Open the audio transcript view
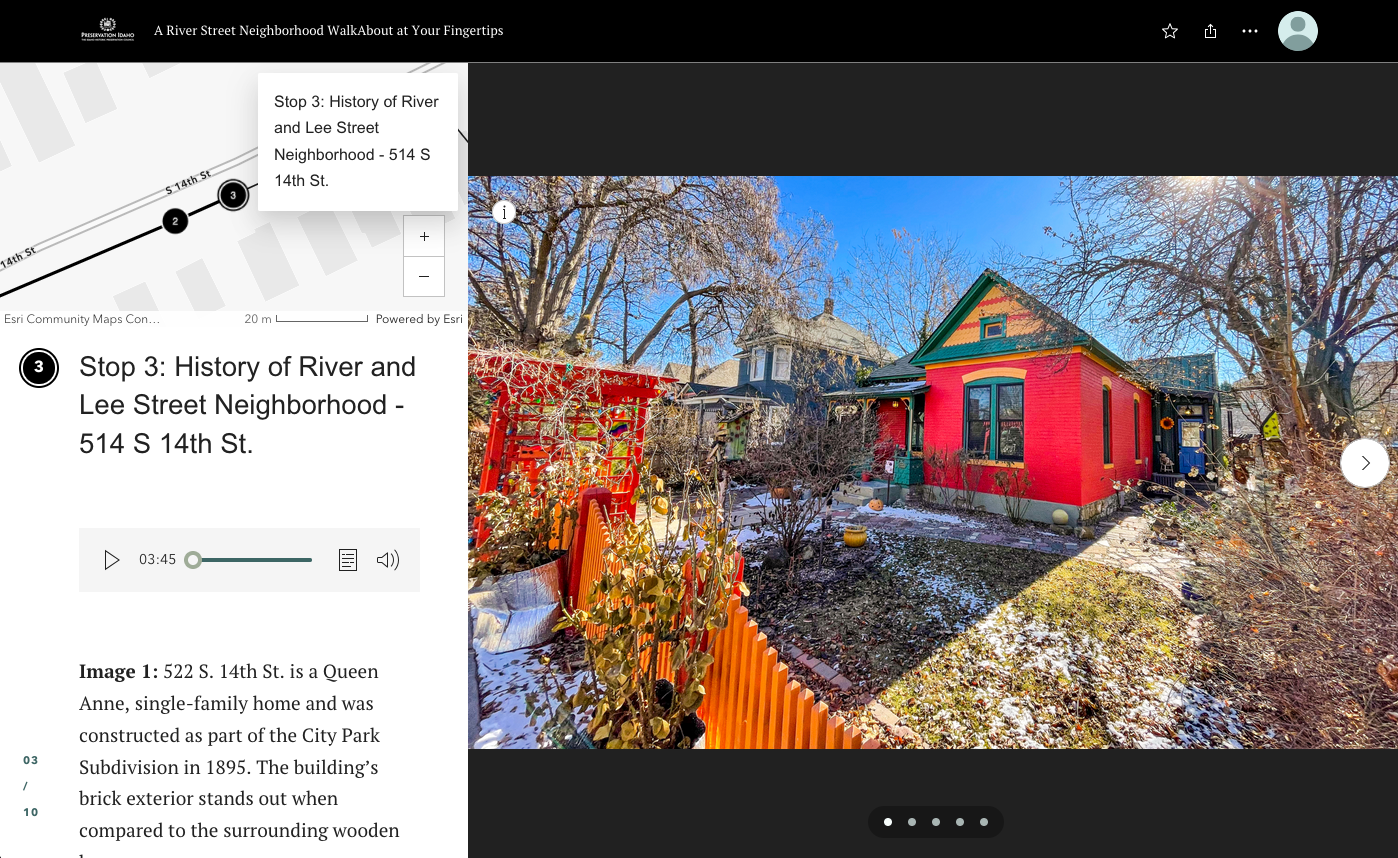Screen dimensions: 1398x858 pyautogui.click(x=348, y=560)
